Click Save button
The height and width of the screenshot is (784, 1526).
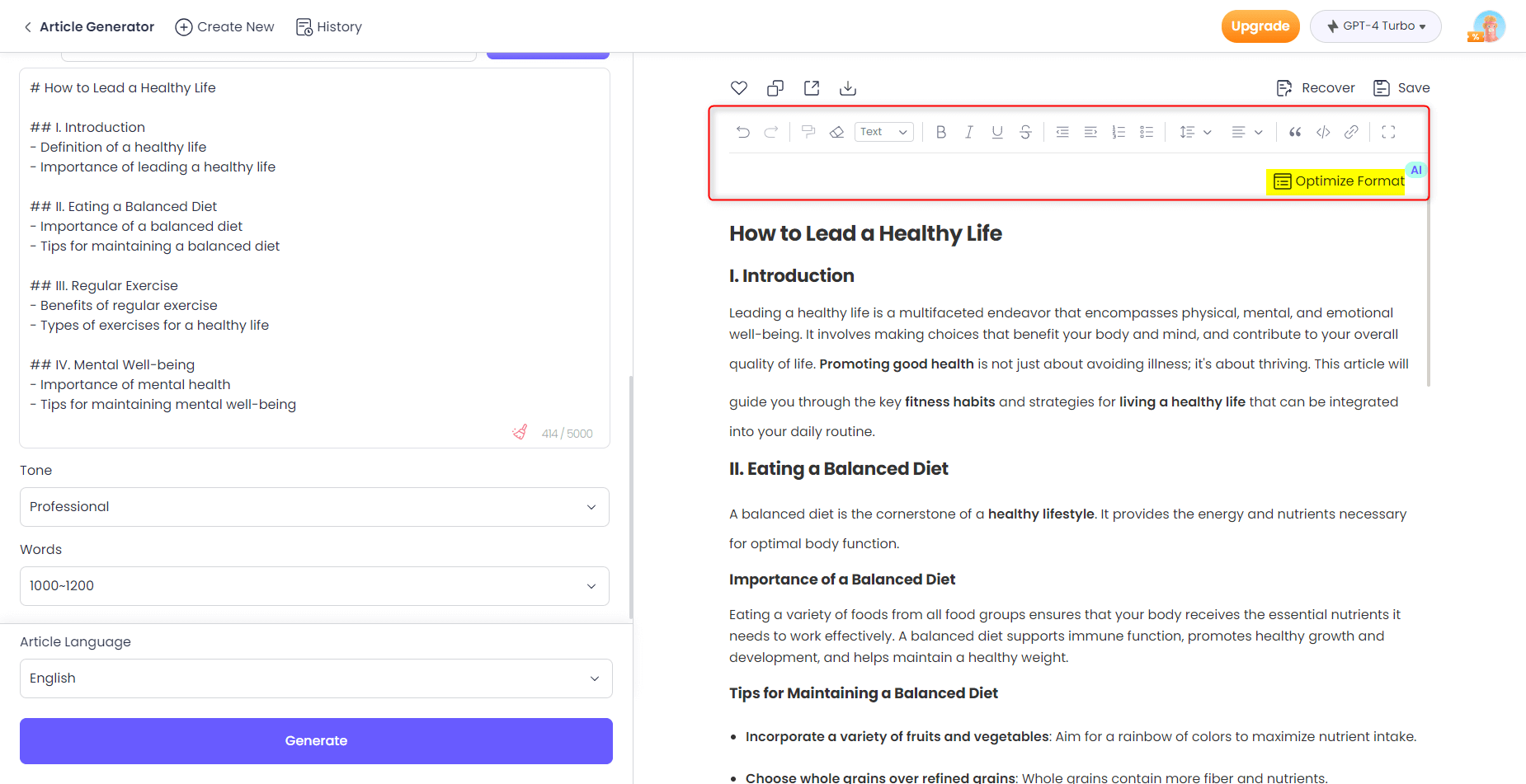(1401, 88)
